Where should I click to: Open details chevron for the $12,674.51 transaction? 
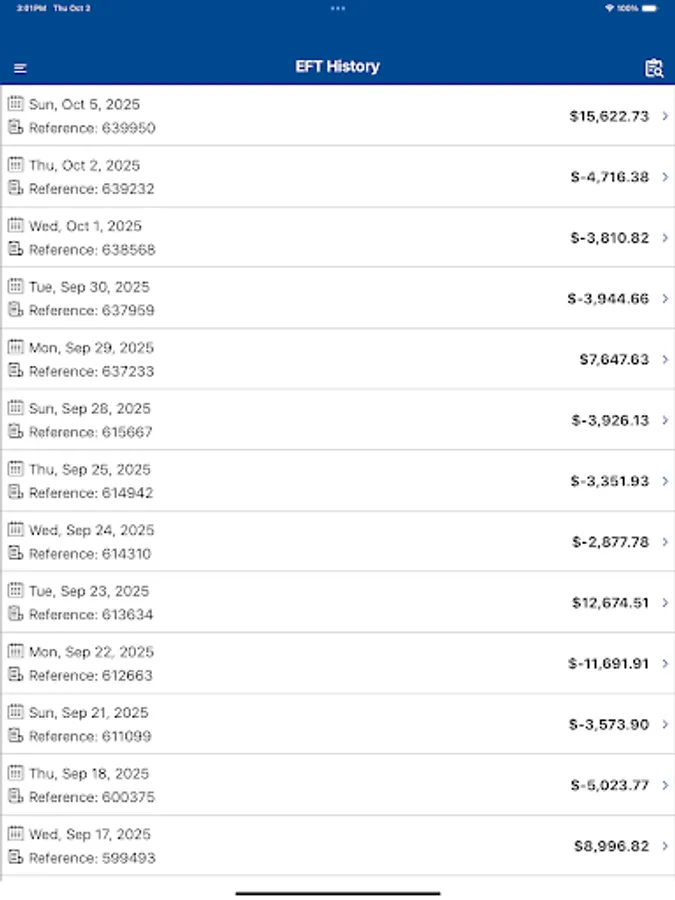pos(666,603)
